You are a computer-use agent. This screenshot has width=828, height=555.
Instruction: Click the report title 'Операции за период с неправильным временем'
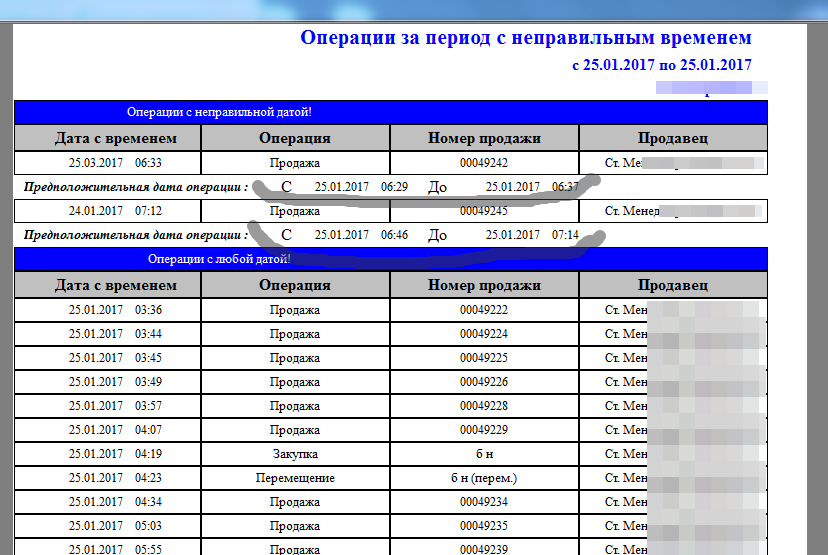pos(525,38)
